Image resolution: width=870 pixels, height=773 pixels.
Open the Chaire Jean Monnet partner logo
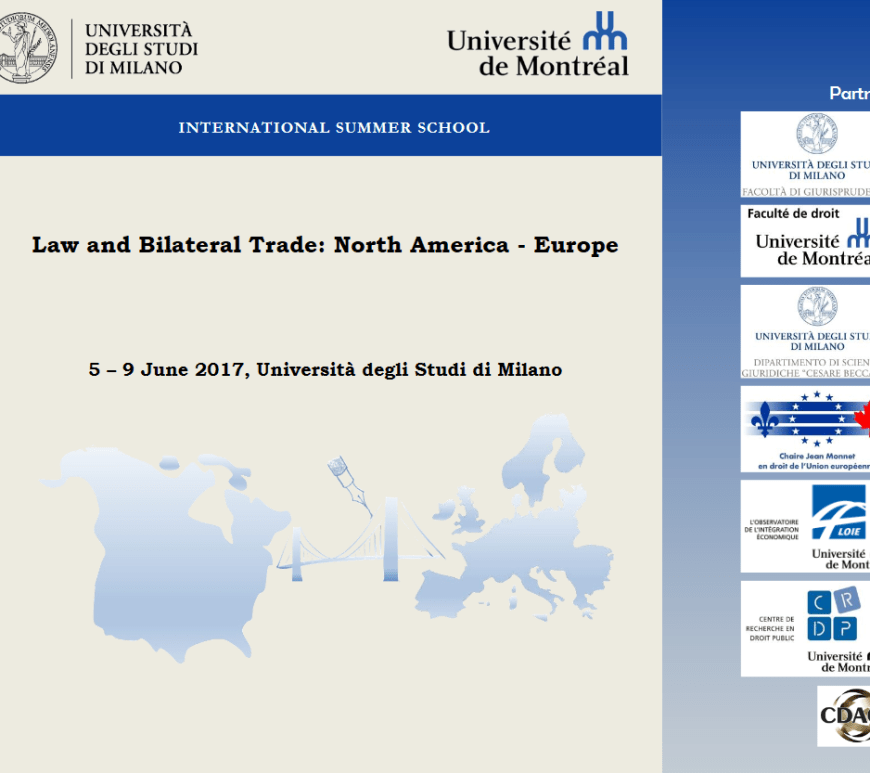point(806,430)
